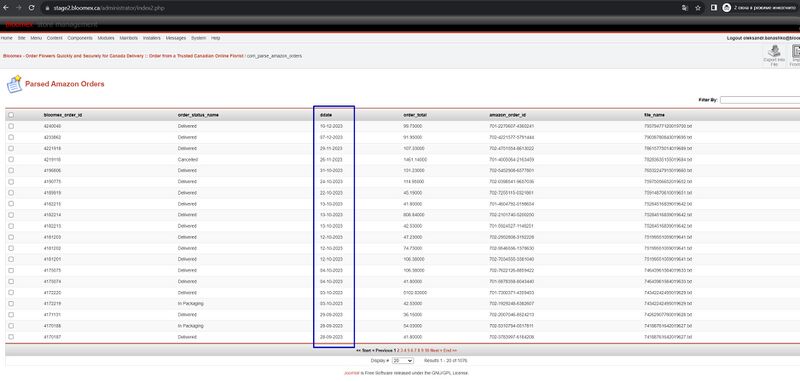Click the amazon_order_id column header

pos(507,115)
